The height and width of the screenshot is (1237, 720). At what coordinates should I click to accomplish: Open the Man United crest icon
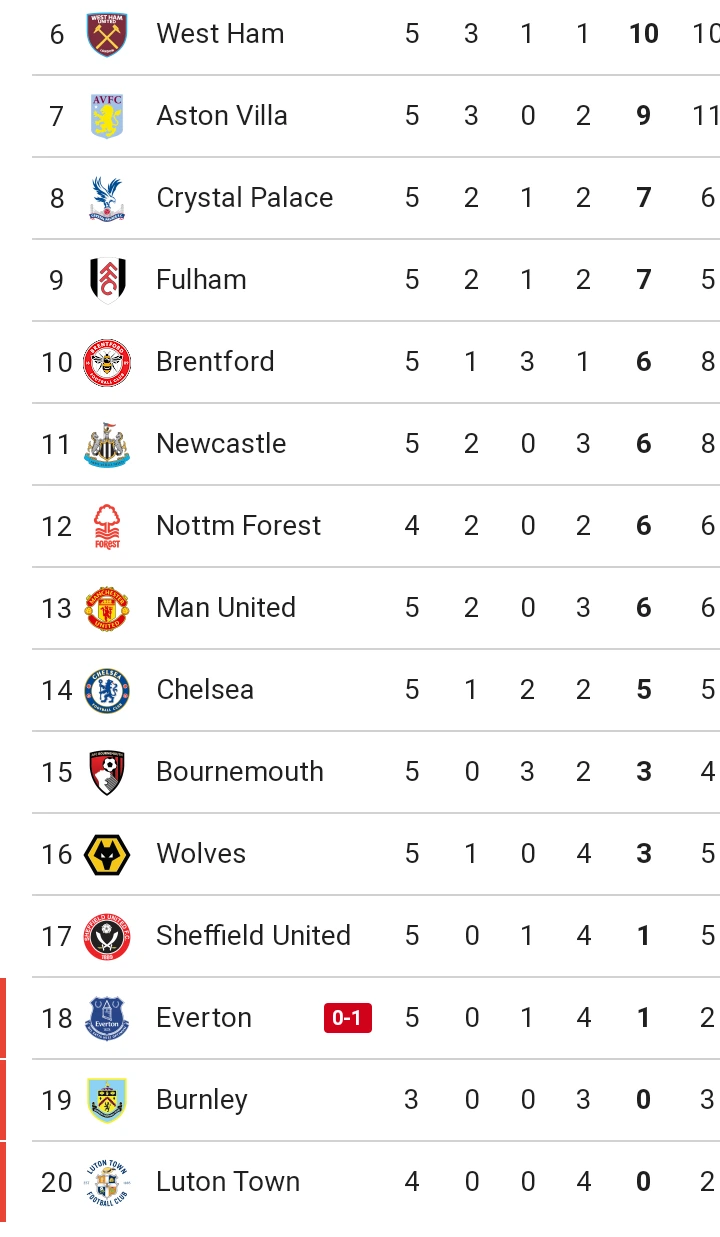point(107,608)
